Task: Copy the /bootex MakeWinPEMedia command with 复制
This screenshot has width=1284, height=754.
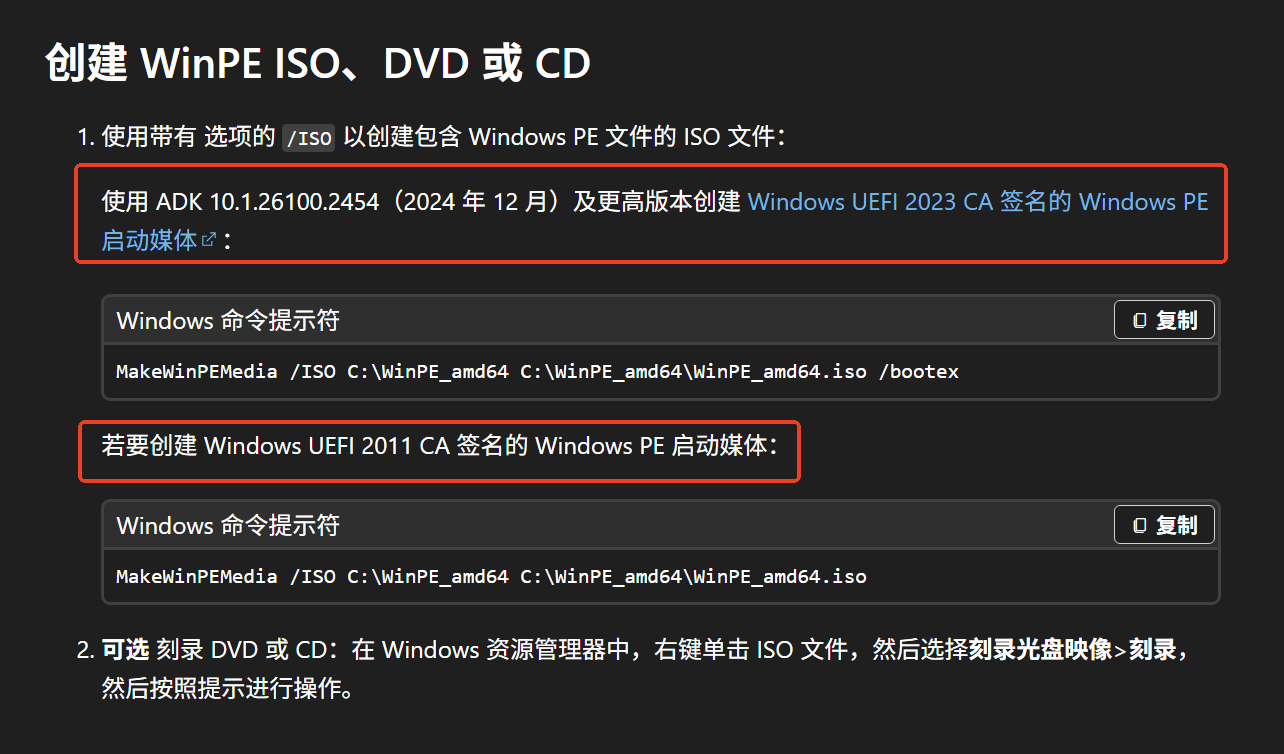Action: coord(1165,321)
